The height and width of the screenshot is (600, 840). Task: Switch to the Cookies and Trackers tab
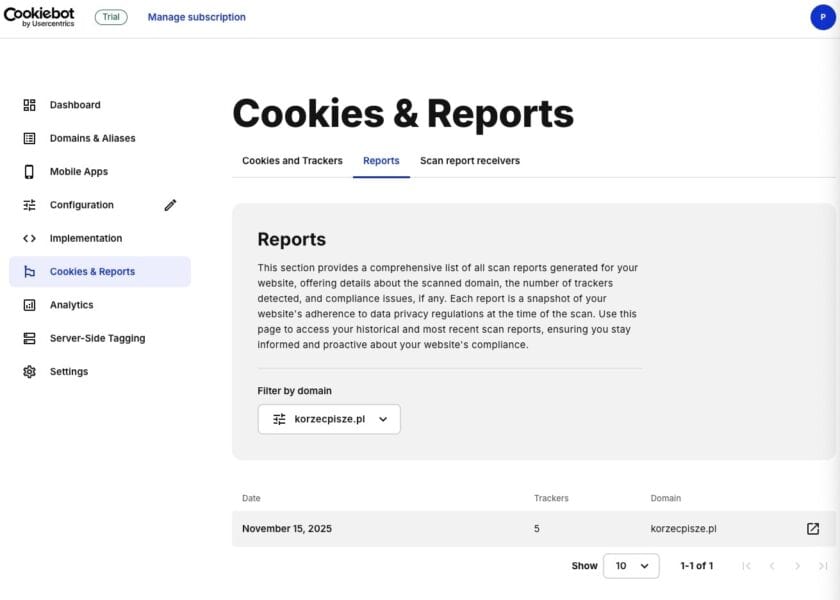click(291, 160)
